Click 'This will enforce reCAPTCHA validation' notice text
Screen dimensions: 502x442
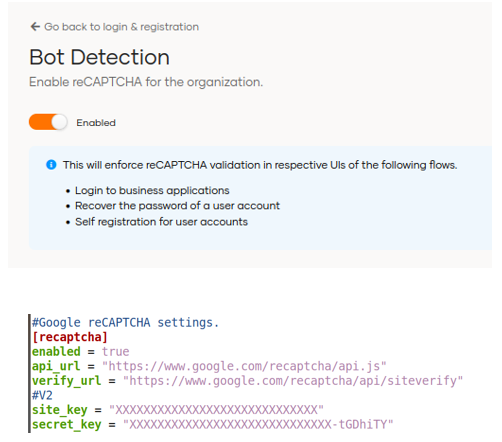tap(260, 165)
